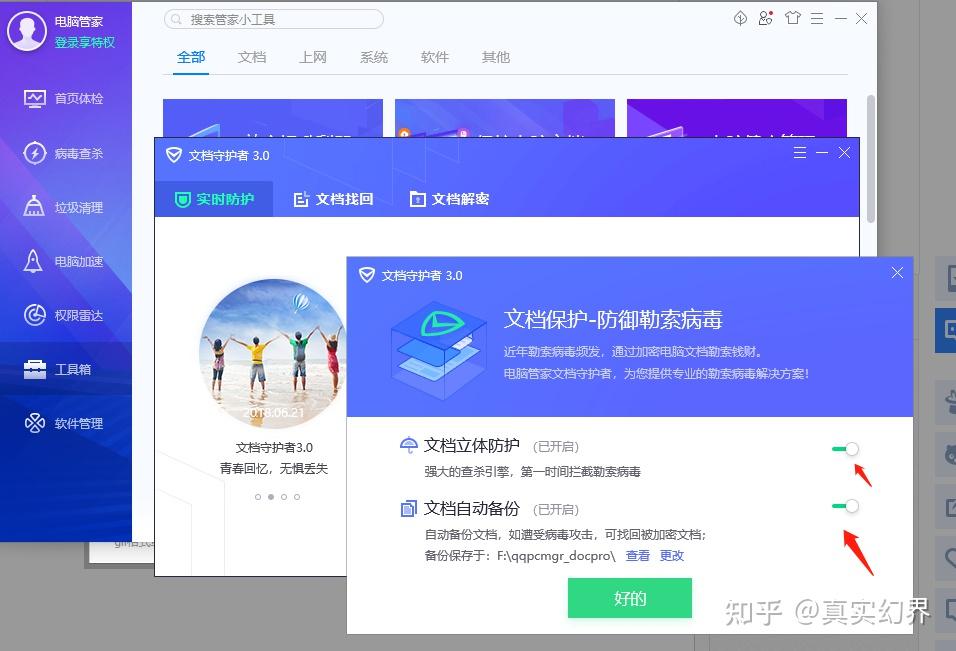Select the fourth carousel dot
The width and height of the screenshot is (956, 651).
pos(297,497)
